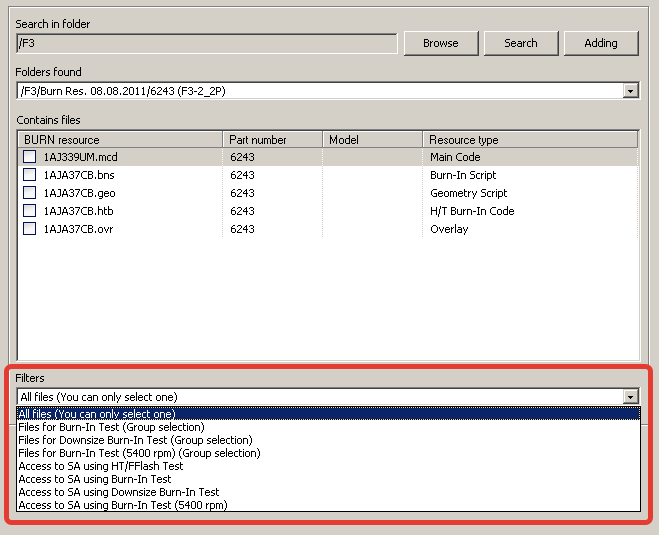
Task: Choose 'Files for Burn-In Test (5400 rpm)' filter
Action: tap(139, 453)
